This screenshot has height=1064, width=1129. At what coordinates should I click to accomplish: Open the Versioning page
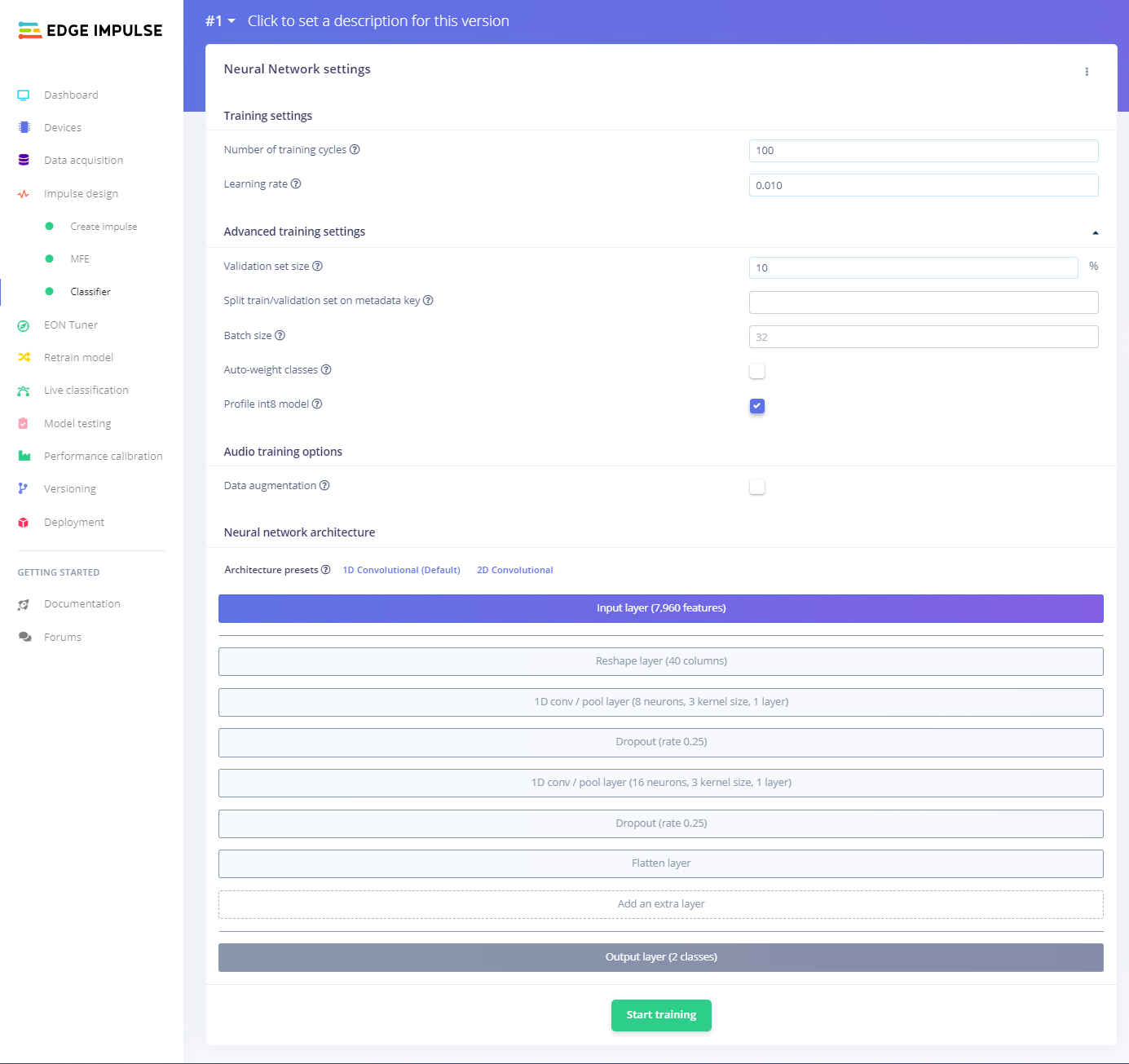tap(70, 489)
